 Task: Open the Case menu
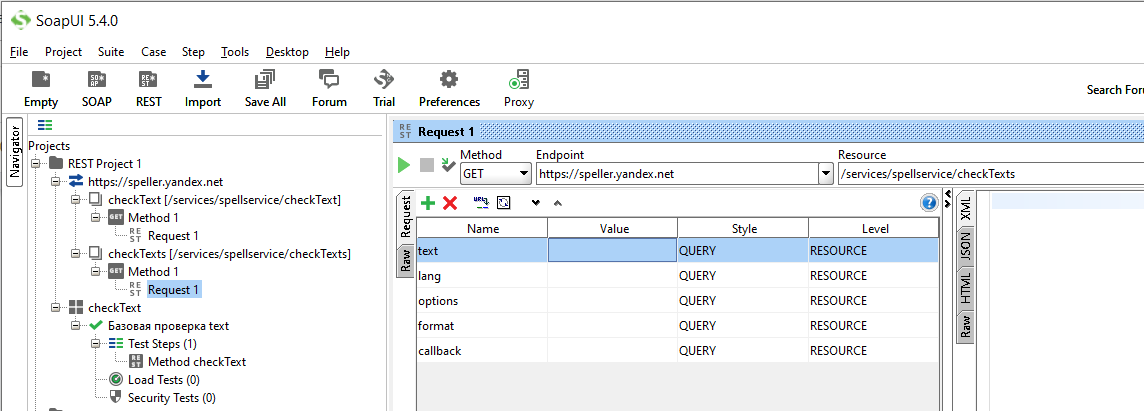tap(154, 52)
